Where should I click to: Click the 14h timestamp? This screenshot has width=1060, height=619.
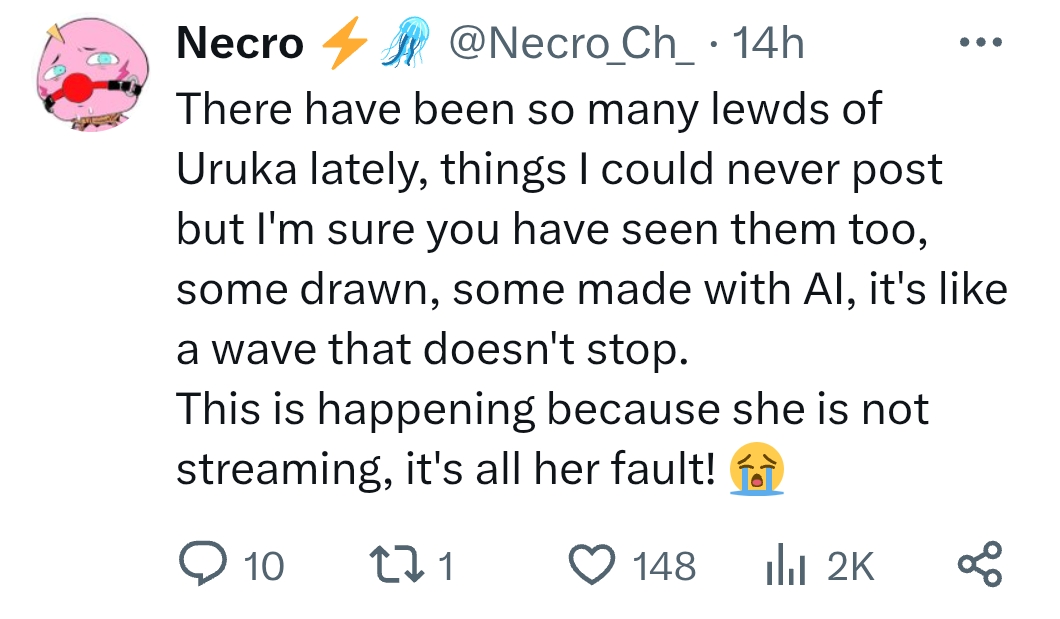[768, 44]
